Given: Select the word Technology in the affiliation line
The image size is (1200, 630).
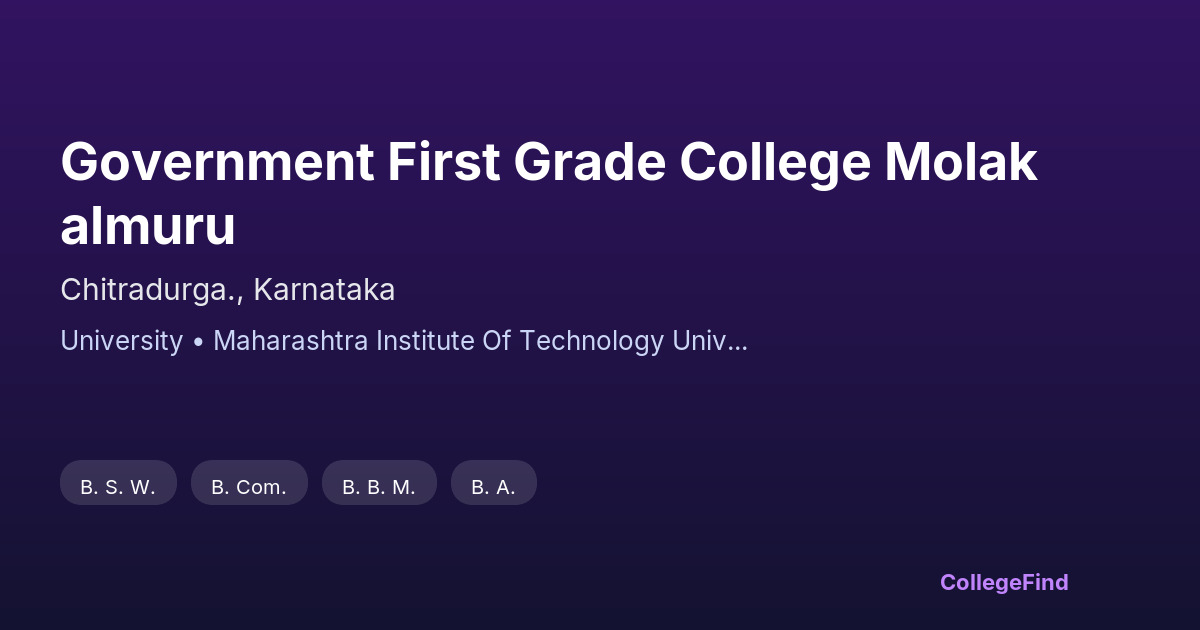Looking at the screenshot, I should click(594, 341).
